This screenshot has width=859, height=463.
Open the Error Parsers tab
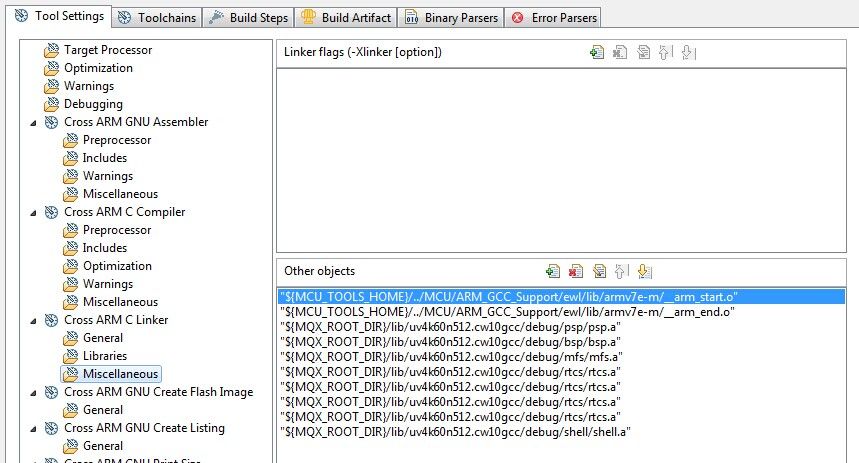[x=553, y=18]
